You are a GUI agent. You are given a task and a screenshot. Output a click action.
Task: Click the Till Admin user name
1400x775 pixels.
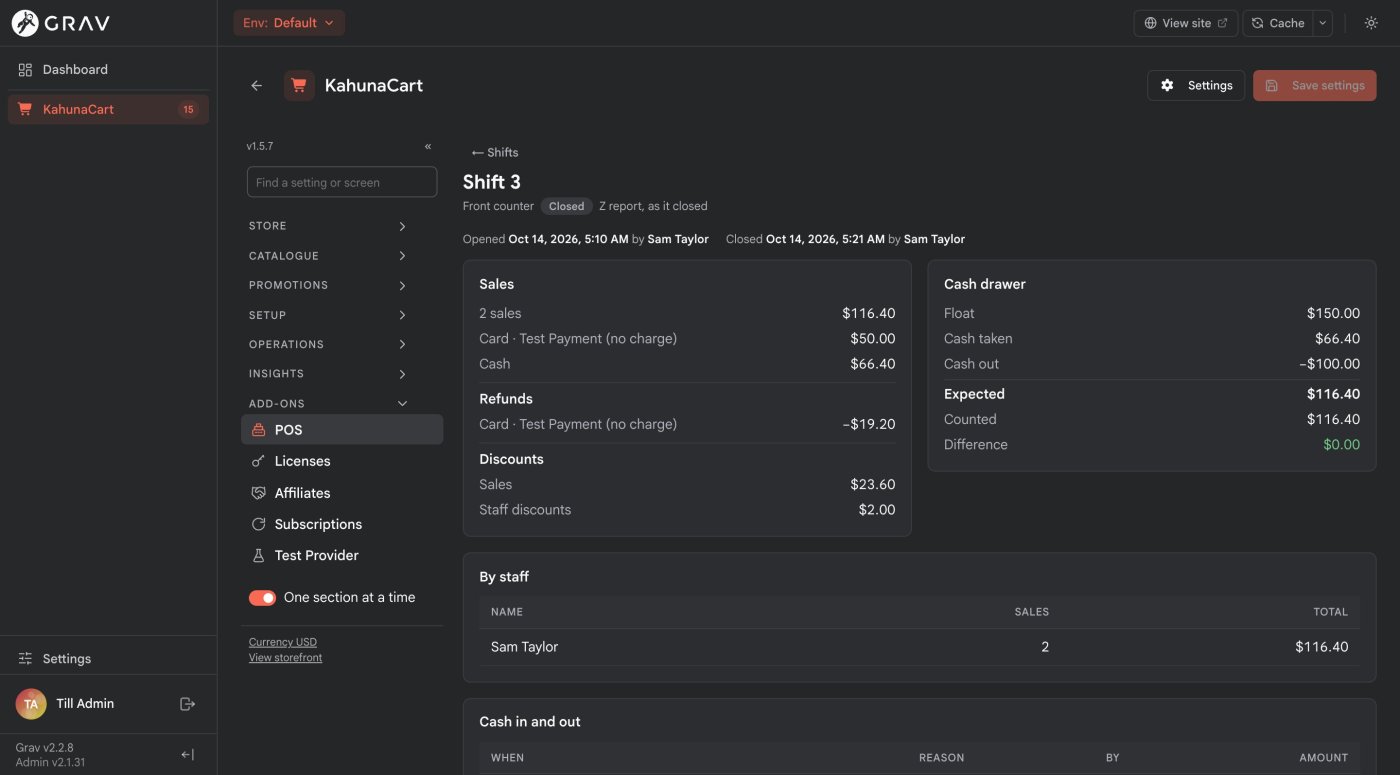point(85,704)
